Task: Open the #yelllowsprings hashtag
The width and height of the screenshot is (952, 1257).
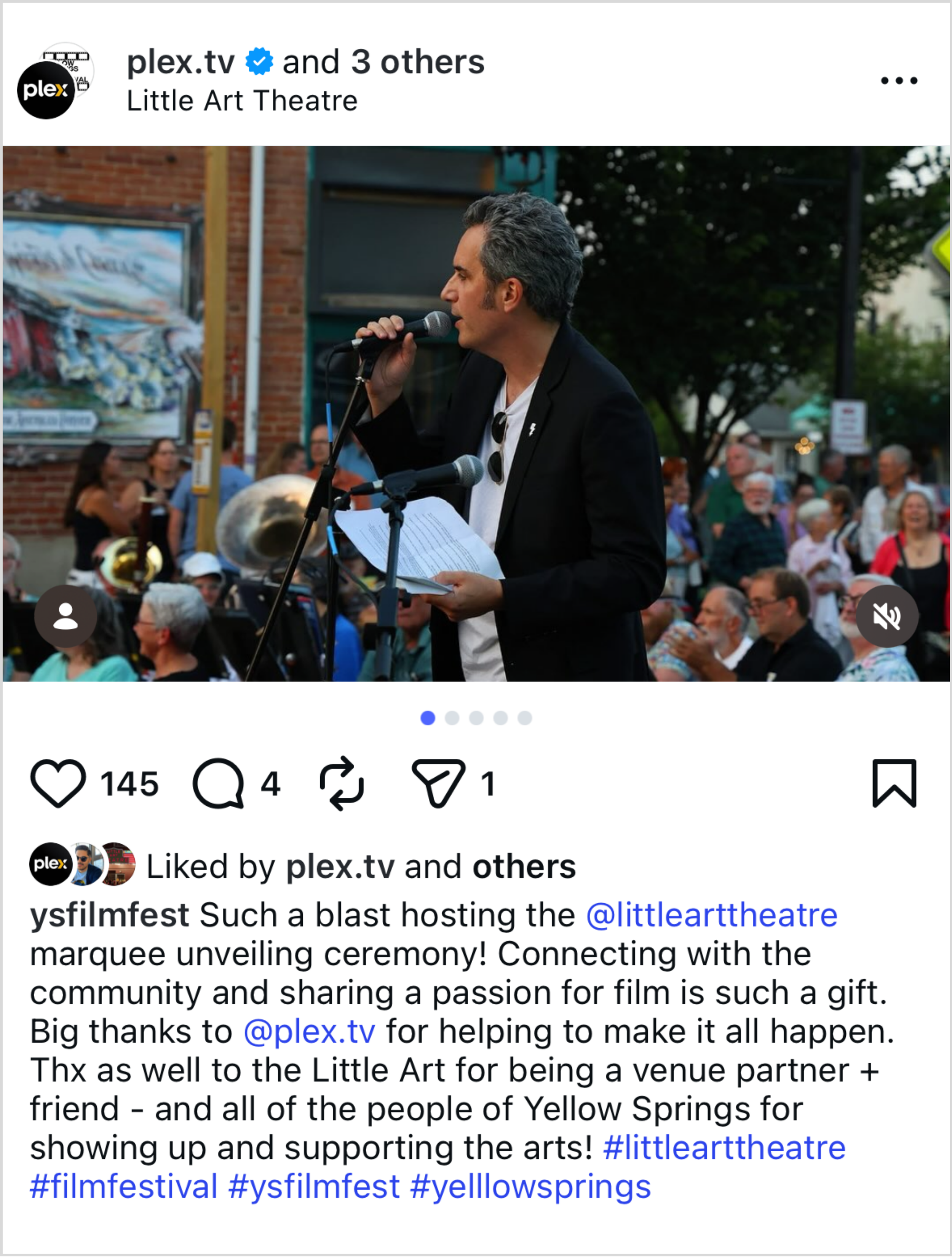Action: (x=530, y=1187)
